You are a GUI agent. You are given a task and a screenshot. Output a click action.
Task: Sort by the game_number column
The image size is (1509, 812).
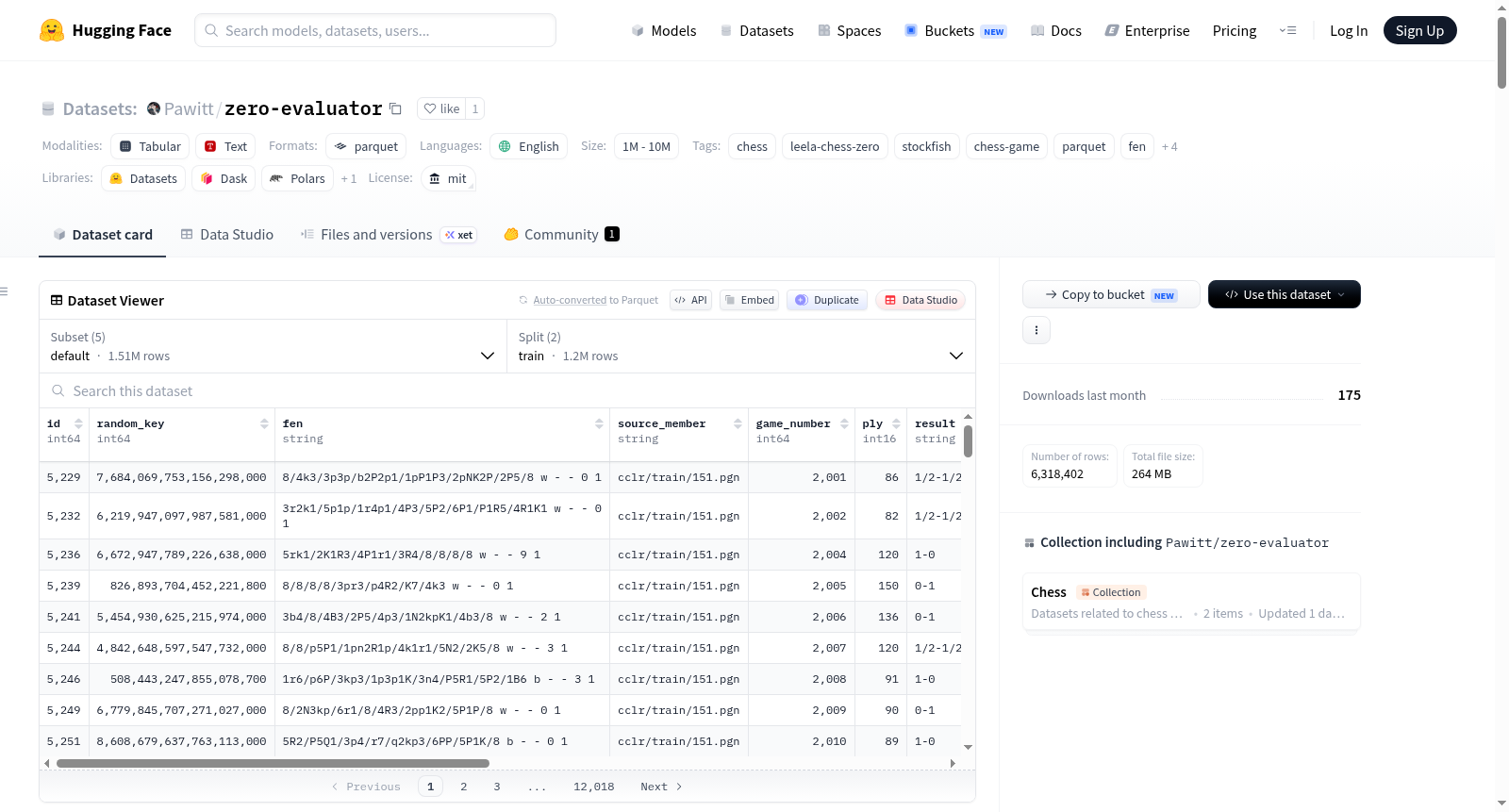pos(844,423)
